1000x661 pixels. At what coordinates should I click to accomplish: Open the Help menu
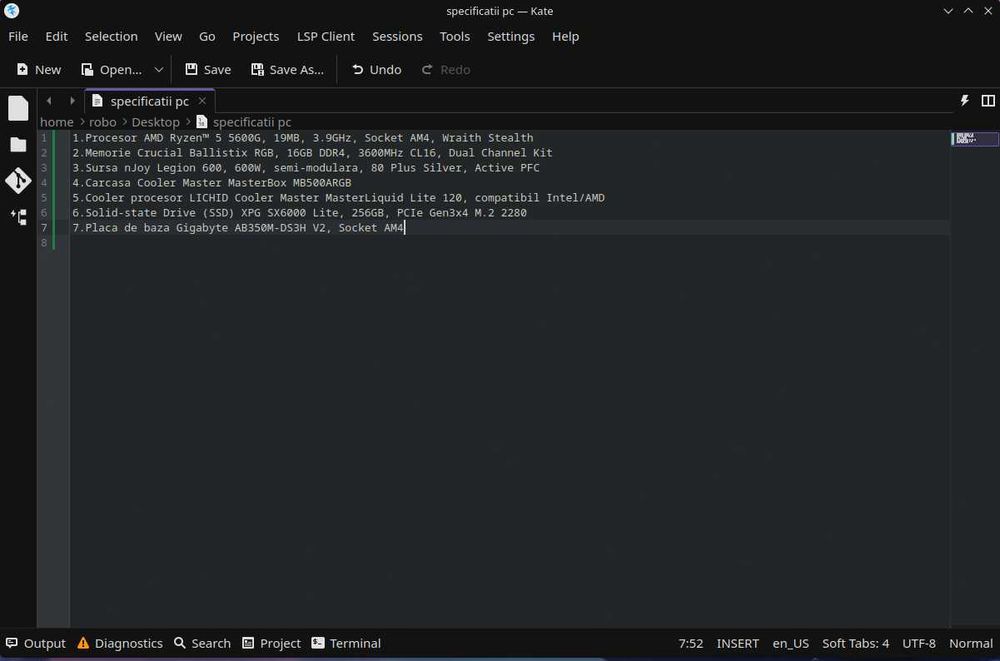[x=566, y=36]
